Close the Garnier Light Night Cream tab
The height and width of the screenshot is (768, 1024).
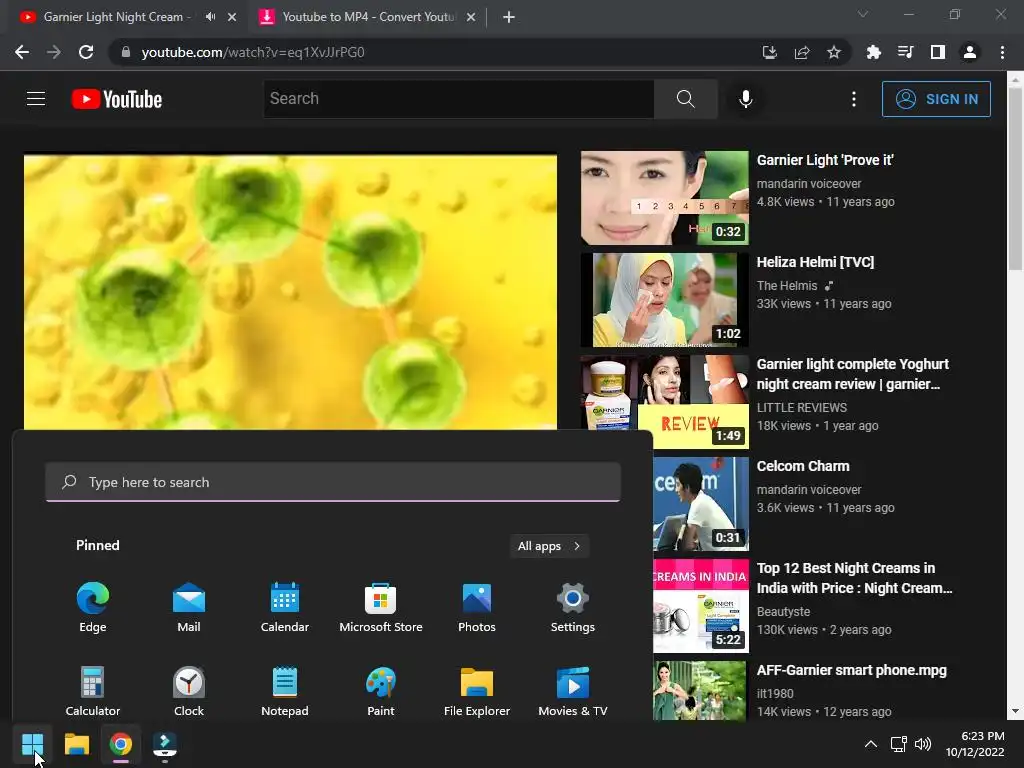(x=232, y=17)
